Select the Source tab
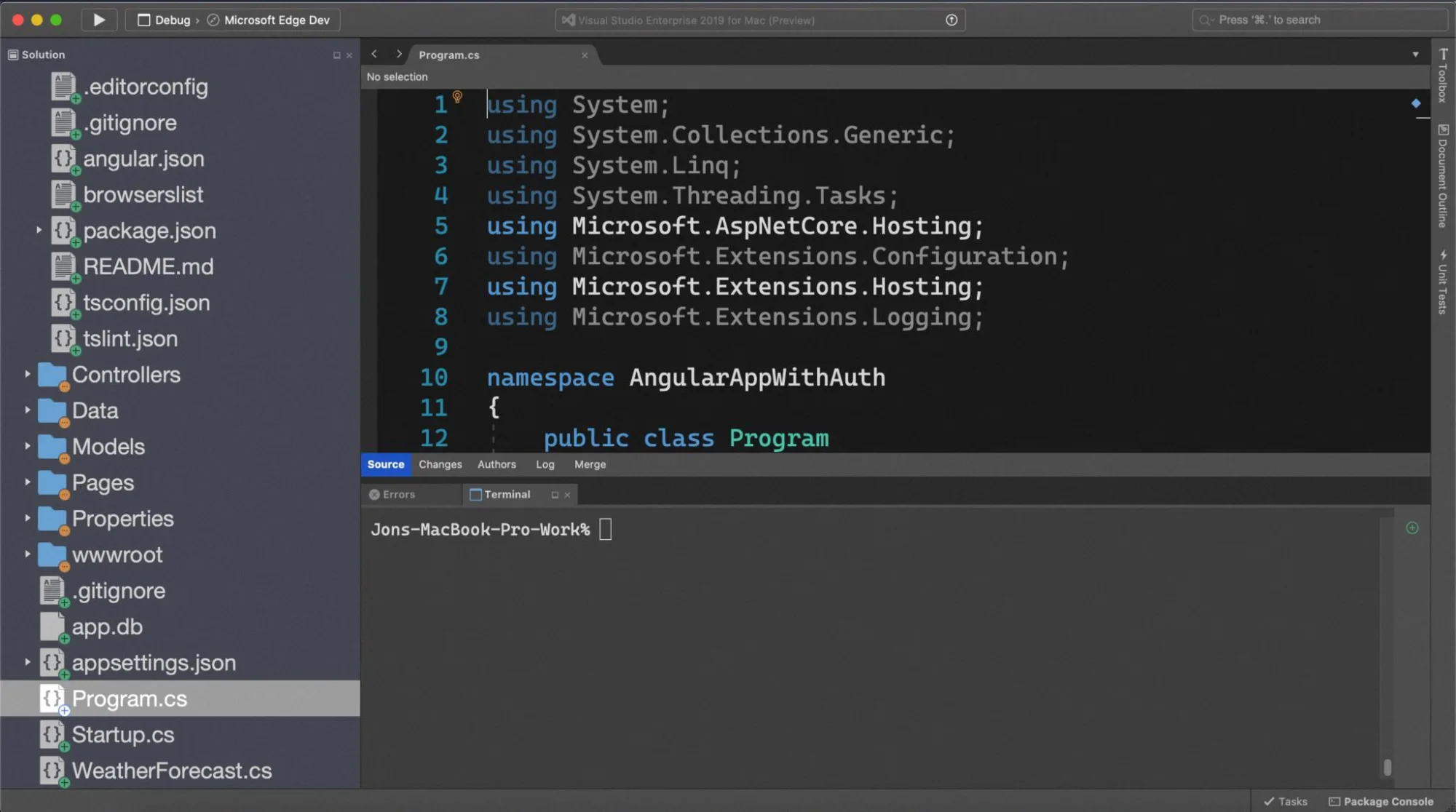This screenshot has height=812, width=1456. (x=385, y=464)
